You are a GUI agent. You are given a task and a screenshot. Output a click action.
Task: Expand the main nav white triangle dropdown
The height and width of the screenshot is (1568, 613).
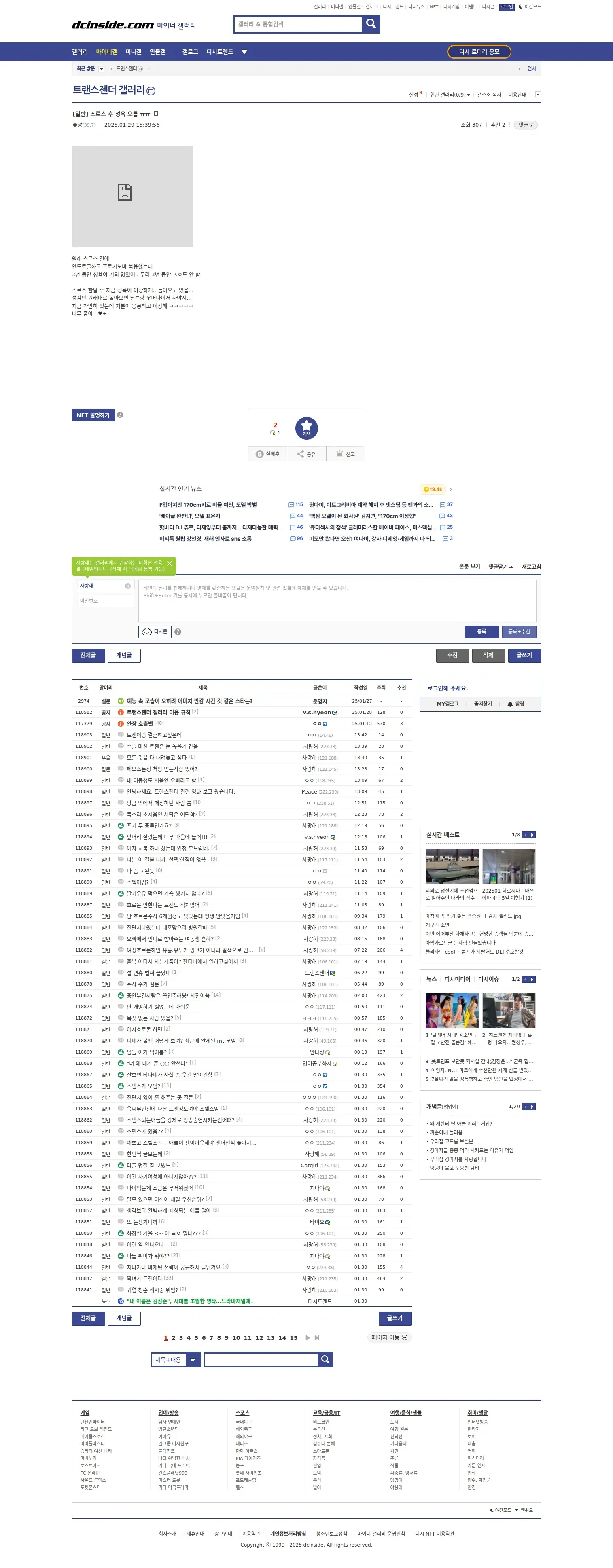[x=244, y=52]
